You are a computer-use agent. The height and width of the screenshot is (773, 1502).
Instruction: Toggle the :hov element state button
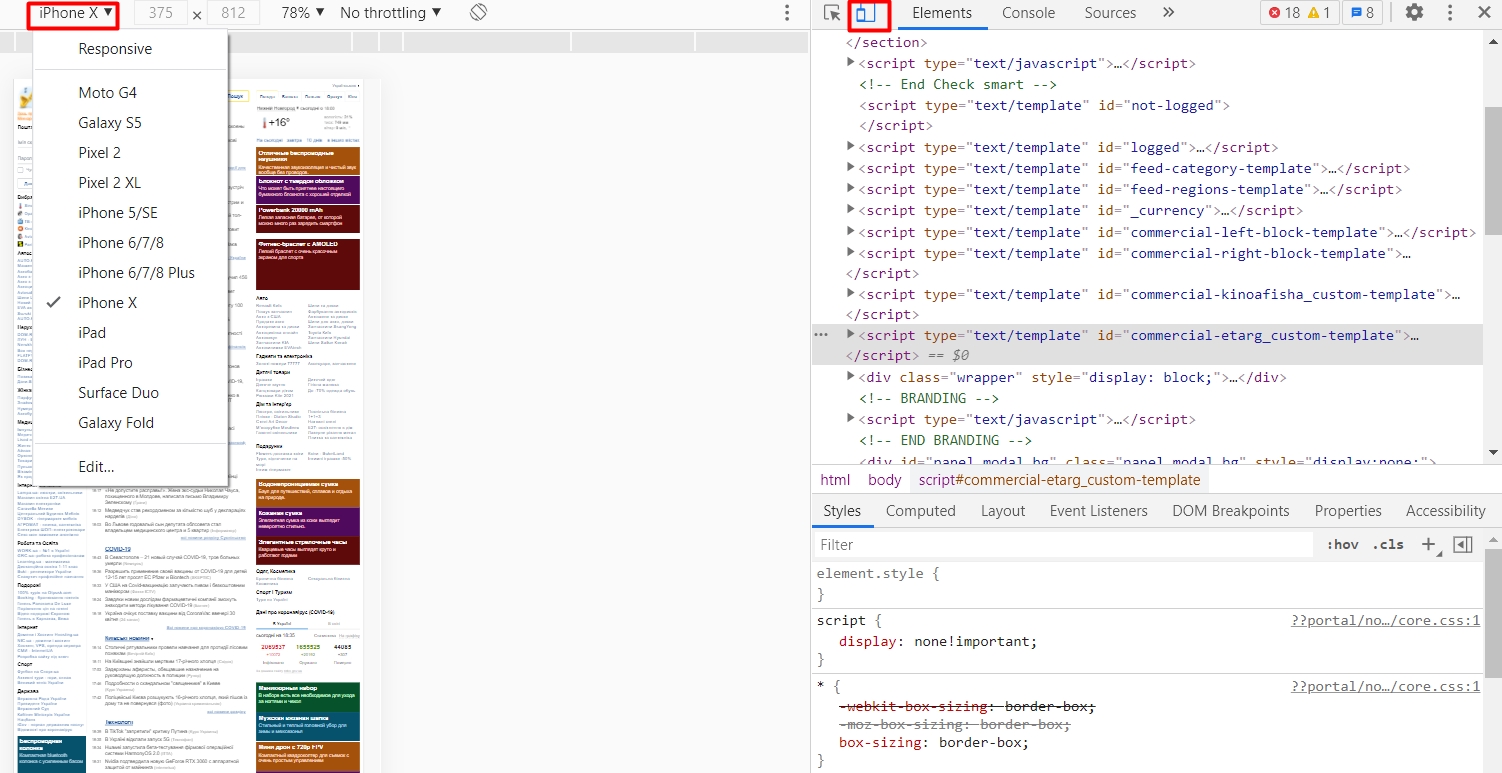[x=1342, y=545]
